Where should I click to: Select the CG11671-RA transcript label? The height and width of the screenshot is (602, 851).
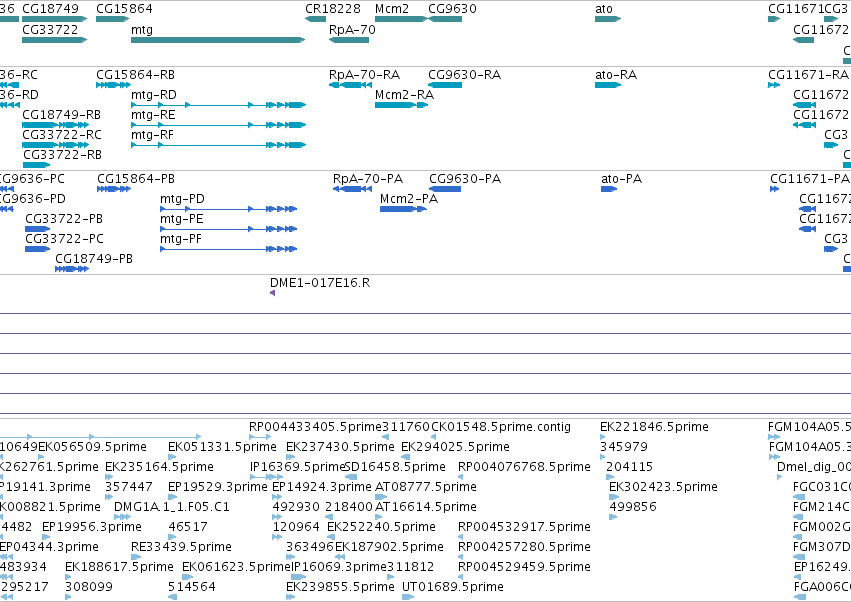click(808, 74)
